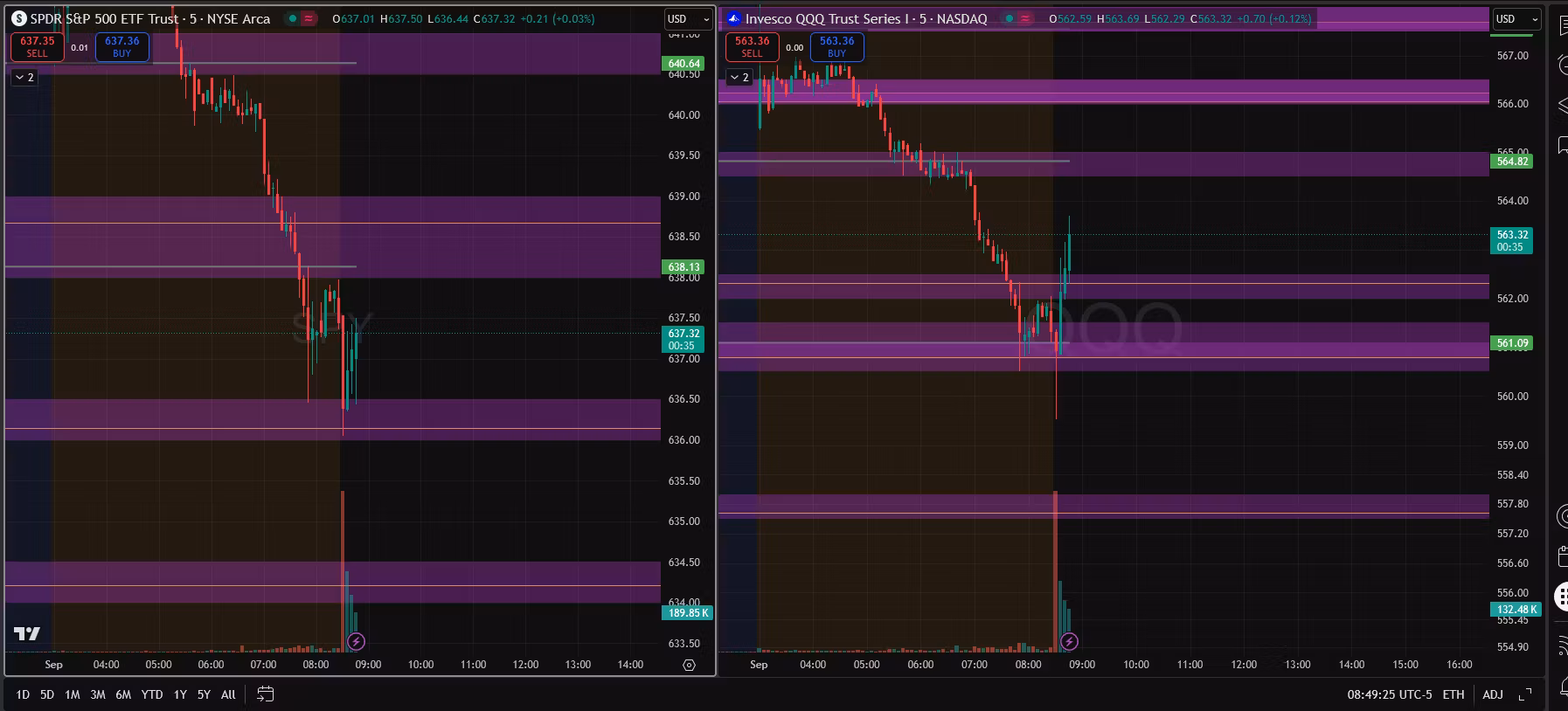The image size is (1568, 711).
Task: Open notifications bell in right sidebar
Action: pos(1563,686)
